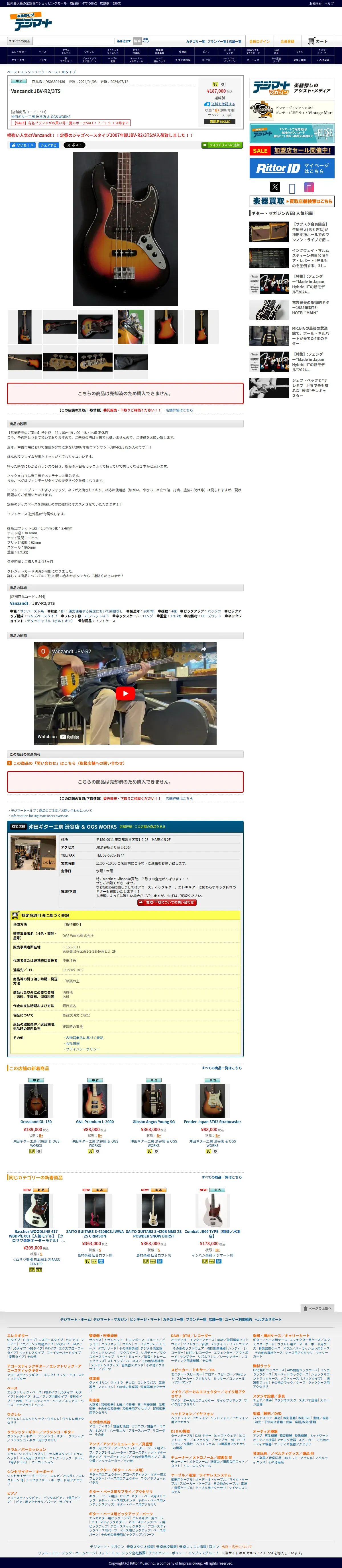Open the SALE 加盟店セール開催中 banner
The width and height of the screenshot is (342, 1568).
(x=292, y=150)
